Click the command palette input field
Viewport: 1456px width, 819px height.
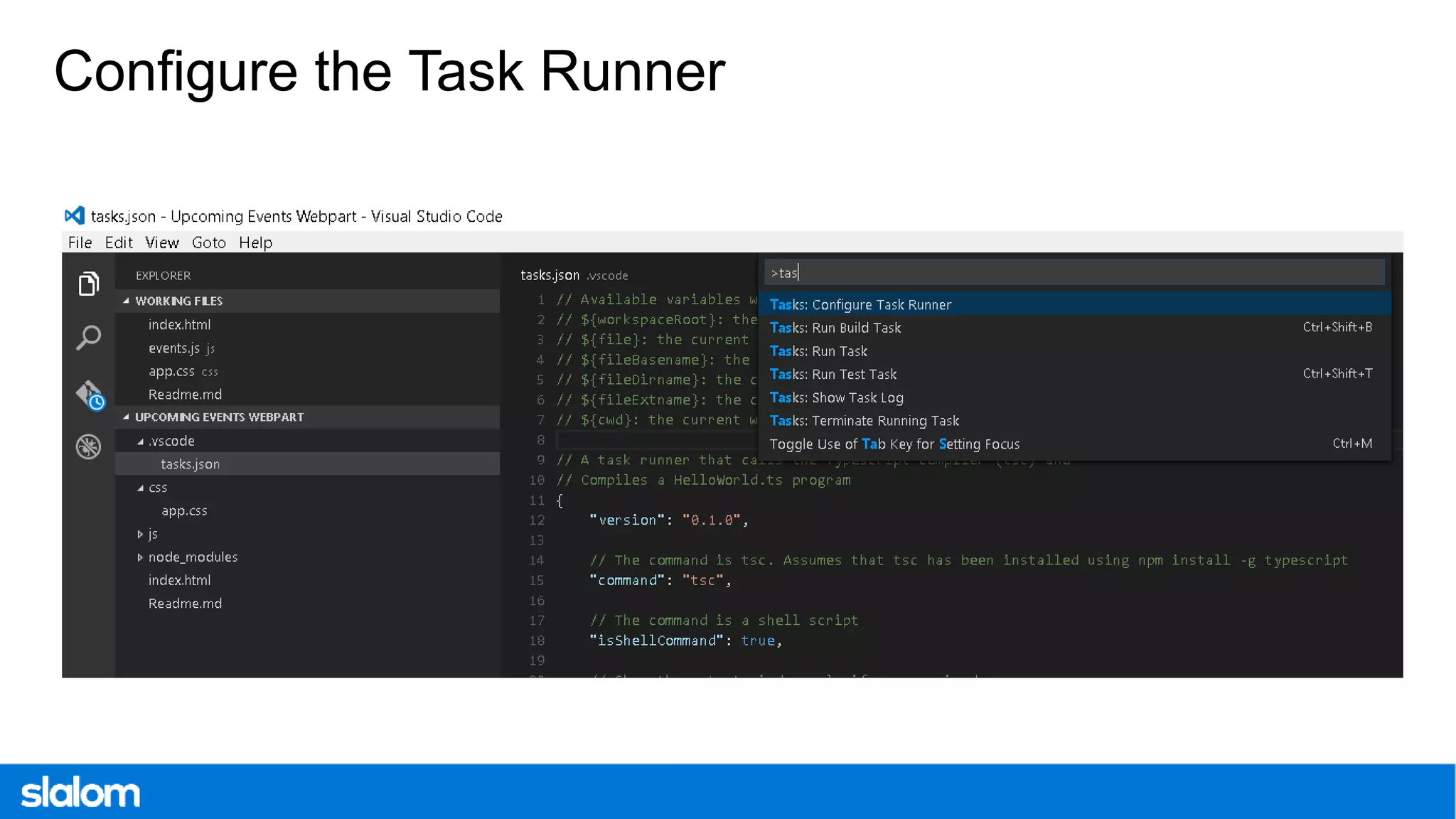click(x=1074, y=272)
